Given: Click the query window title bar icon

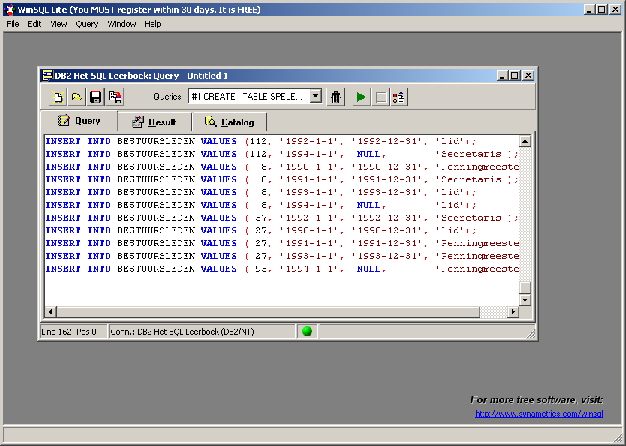Looking at the screenshot, I should tap(48, 75).
